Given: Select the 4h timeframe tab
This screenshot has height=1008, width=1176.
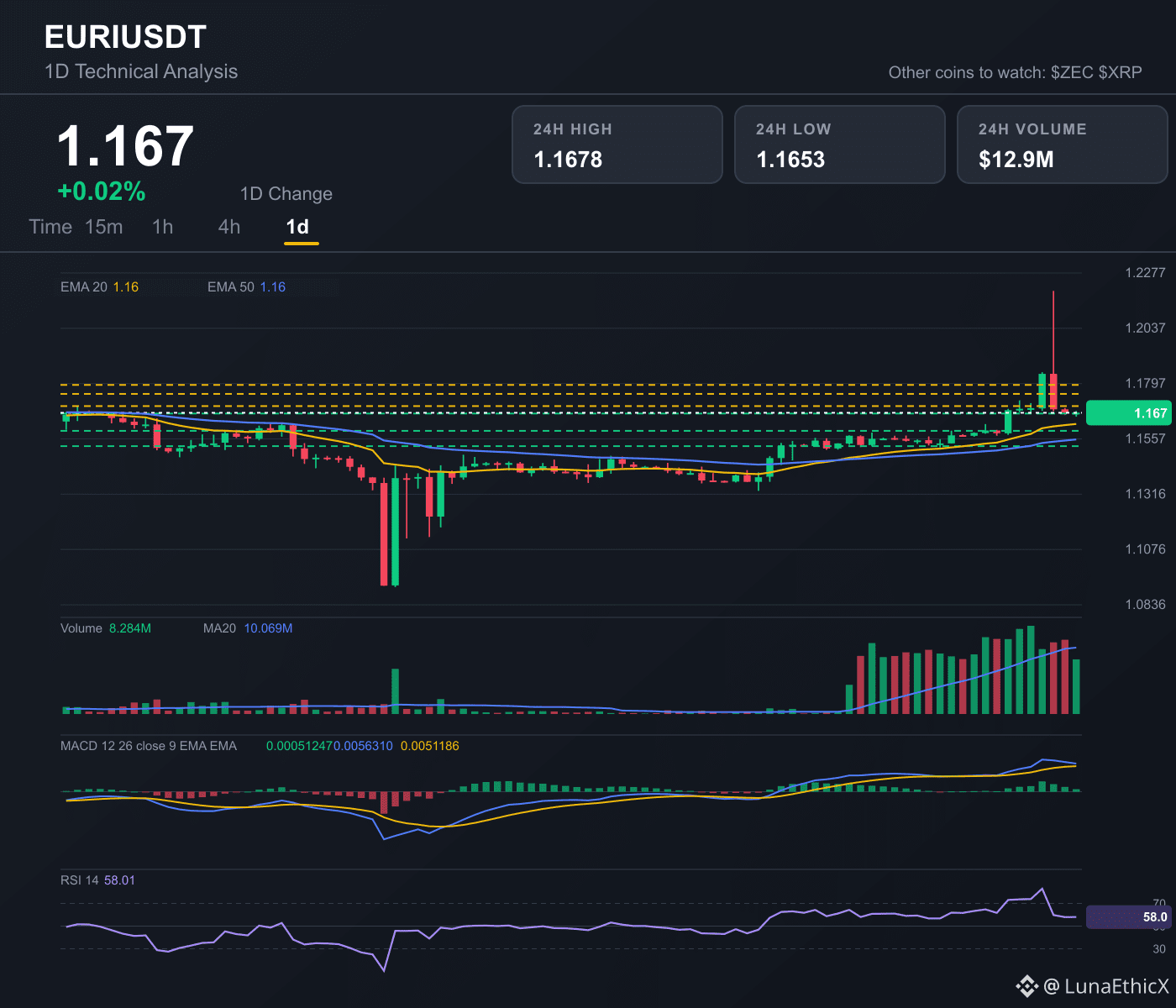Looking at the screenshot, I should (229, 227).
